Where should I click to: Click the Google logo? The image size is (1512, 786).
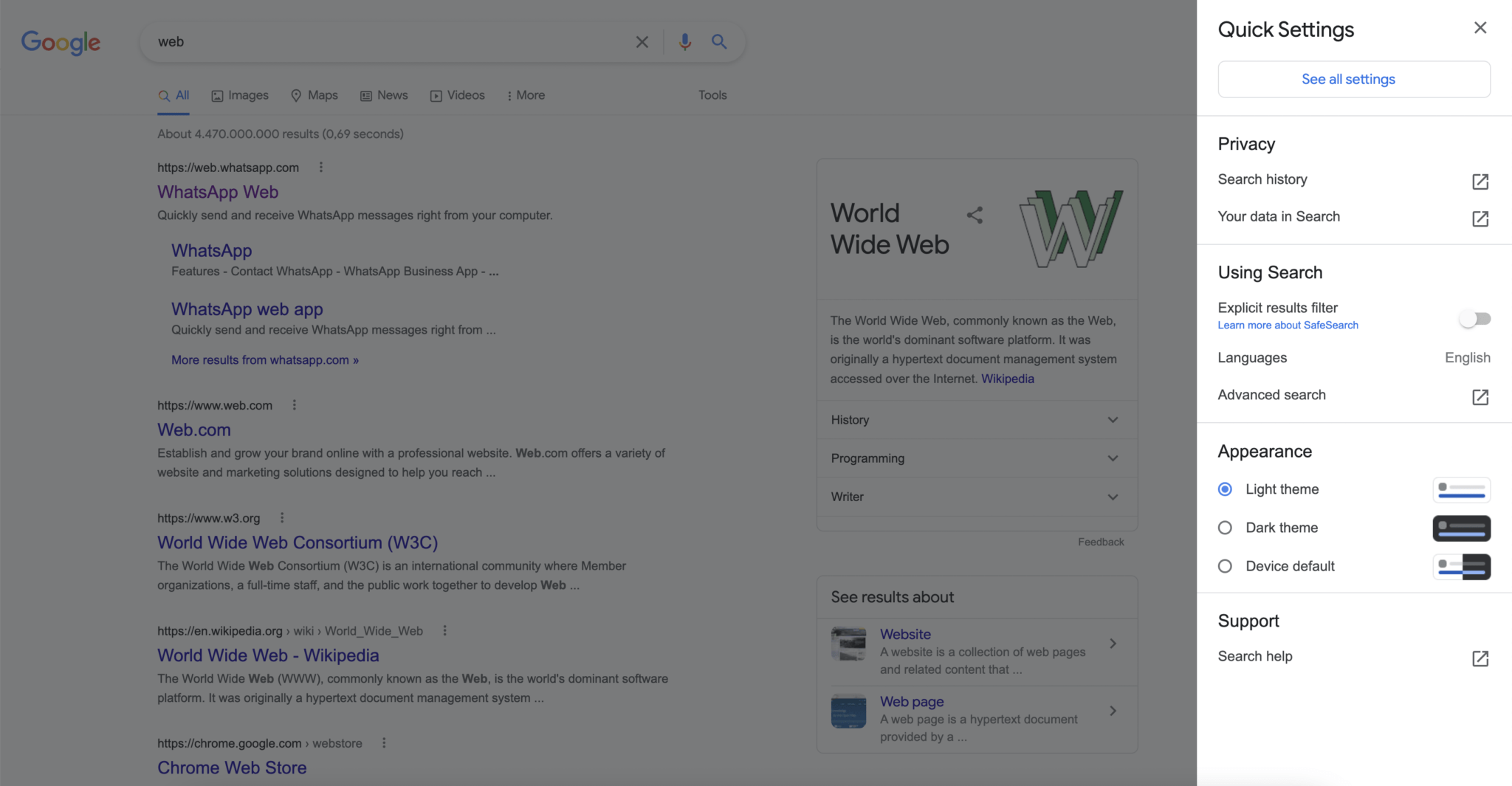click(61, 42)
